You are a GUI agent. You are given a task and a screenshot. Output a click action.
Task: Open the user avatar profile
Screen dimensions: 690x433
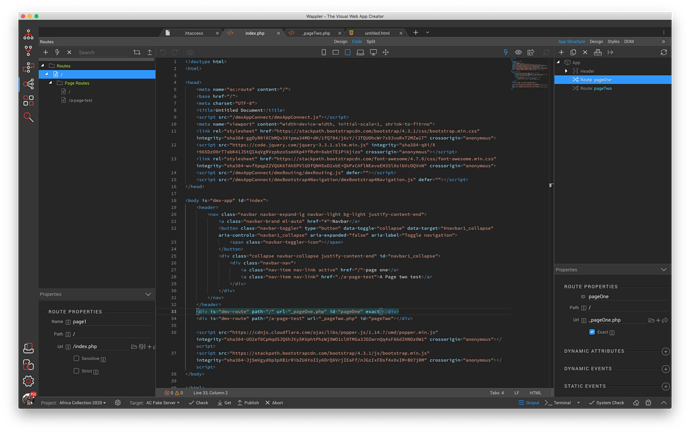pos(29,398)
